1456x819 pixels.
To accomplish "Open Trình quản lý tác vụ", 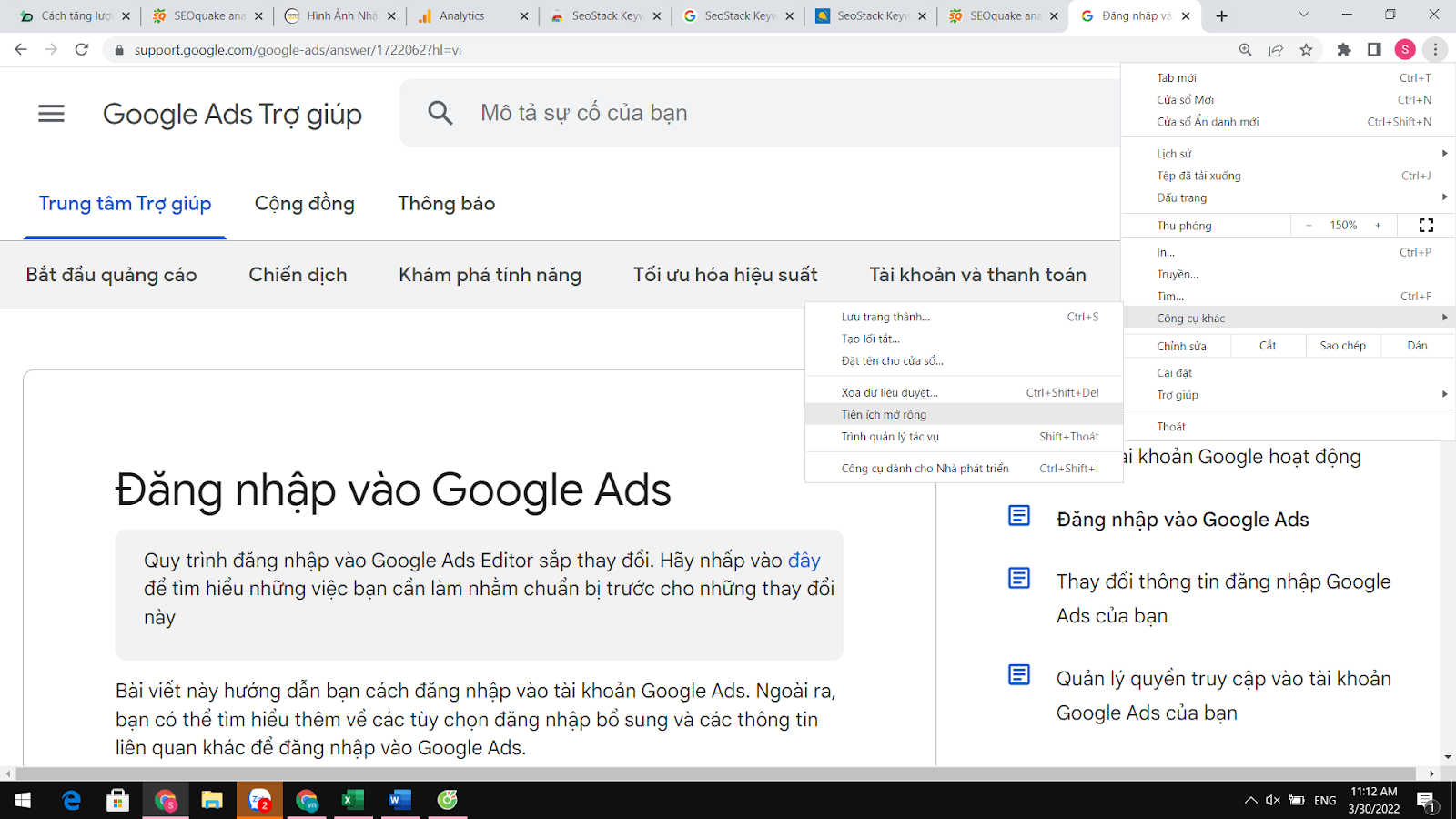I will (x=965, y=436).
